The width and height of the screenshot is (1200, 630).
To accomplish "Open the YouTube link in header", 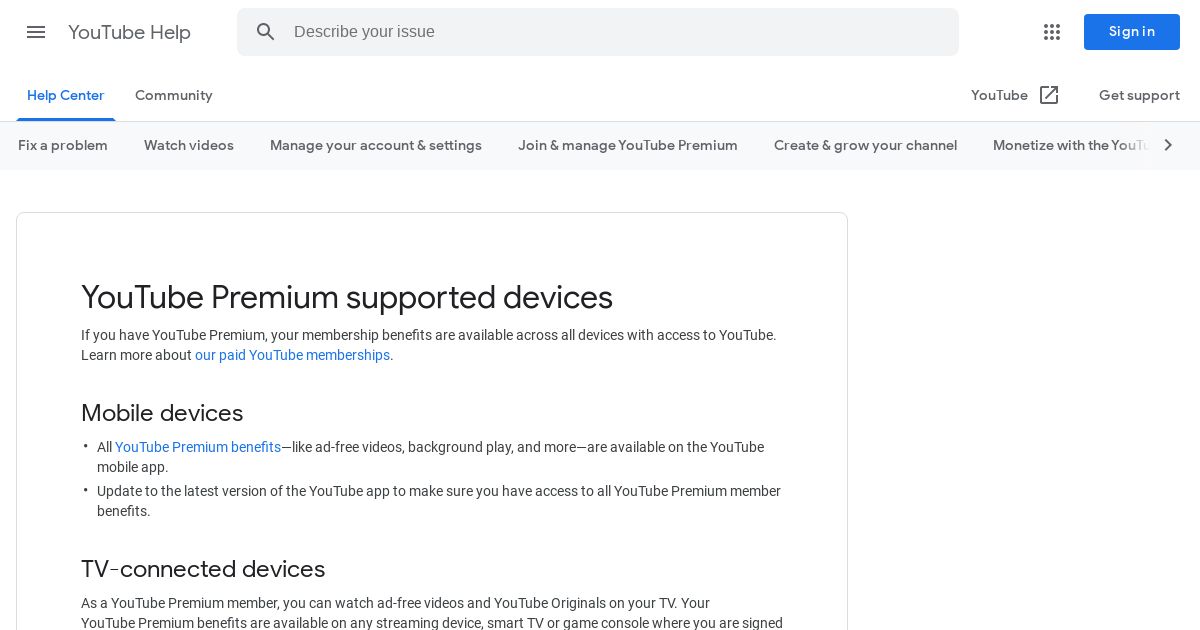I will [999, 95].
